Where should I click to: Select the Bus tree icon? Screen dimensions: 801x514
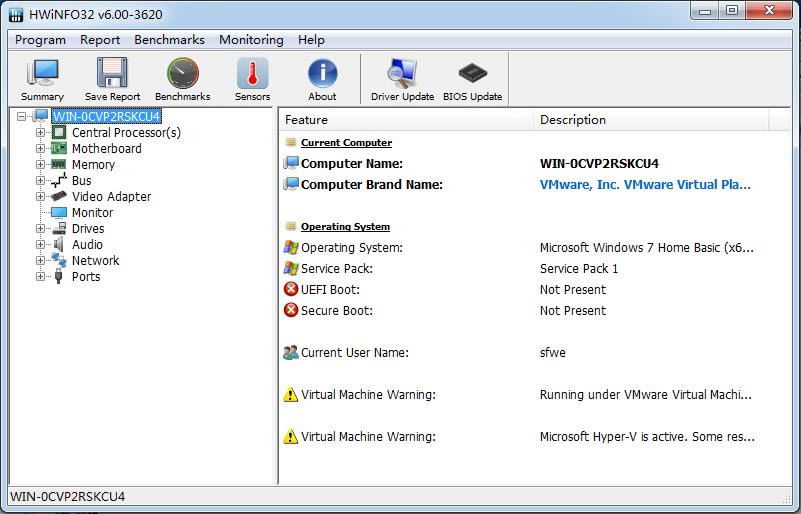click(59, 180)
